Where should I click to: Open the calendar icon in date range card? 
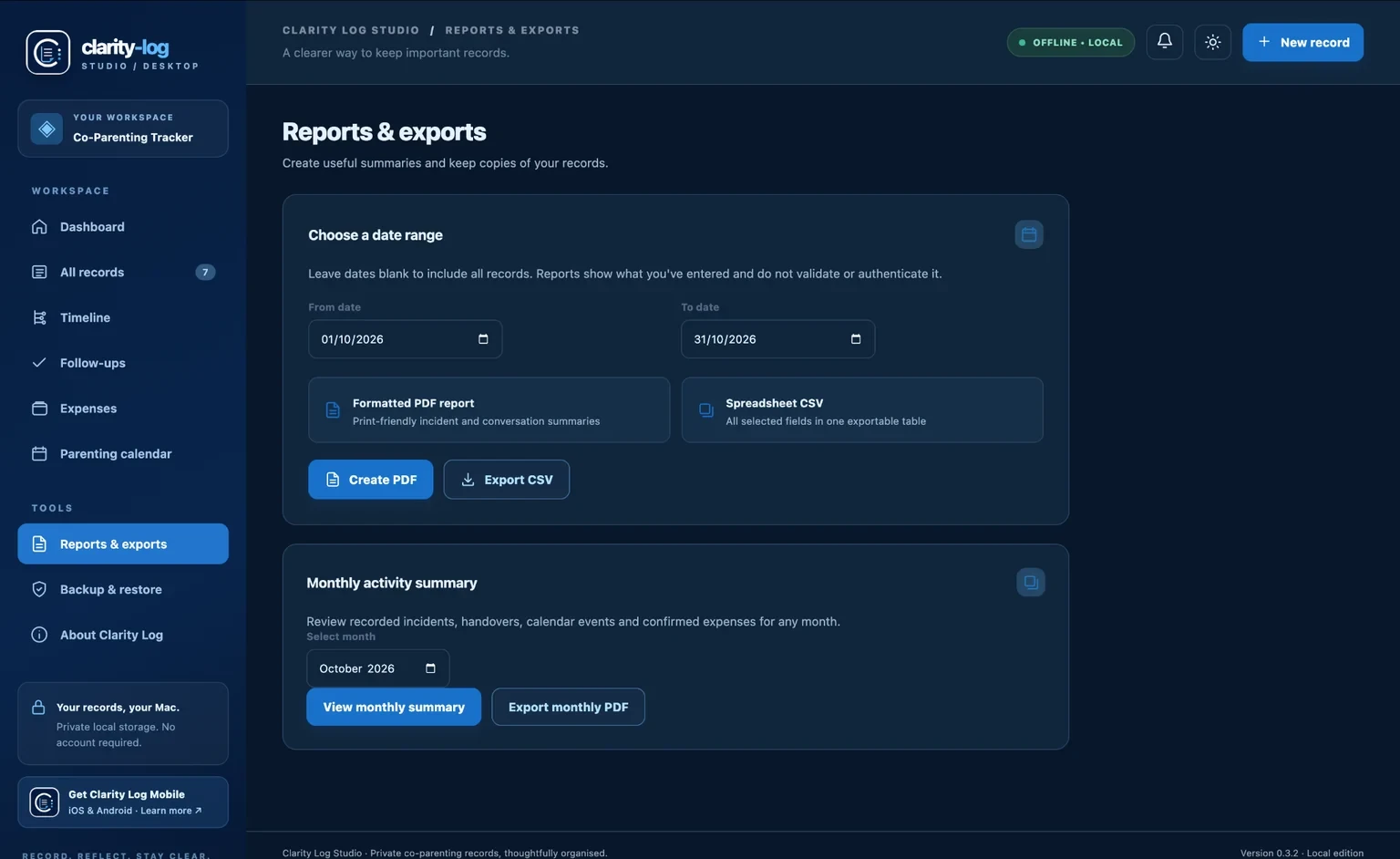coord(1029,234)
